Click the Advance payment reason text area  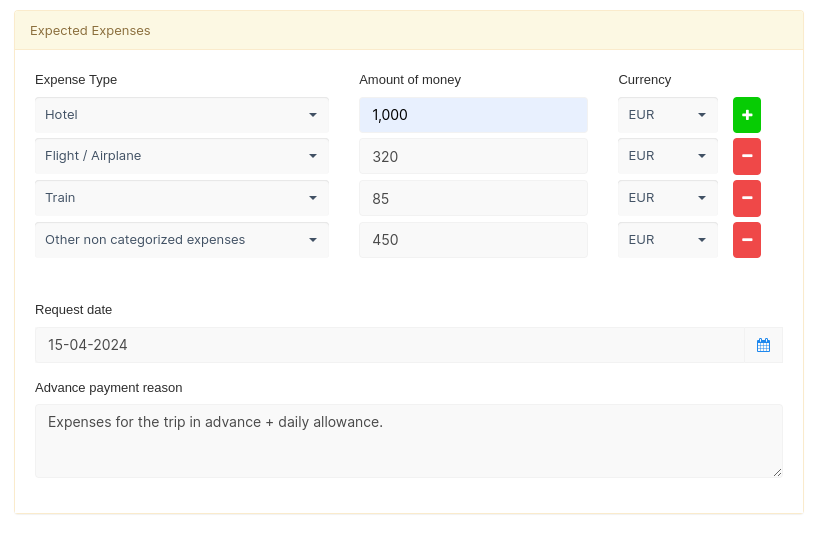tap(408, 441)
